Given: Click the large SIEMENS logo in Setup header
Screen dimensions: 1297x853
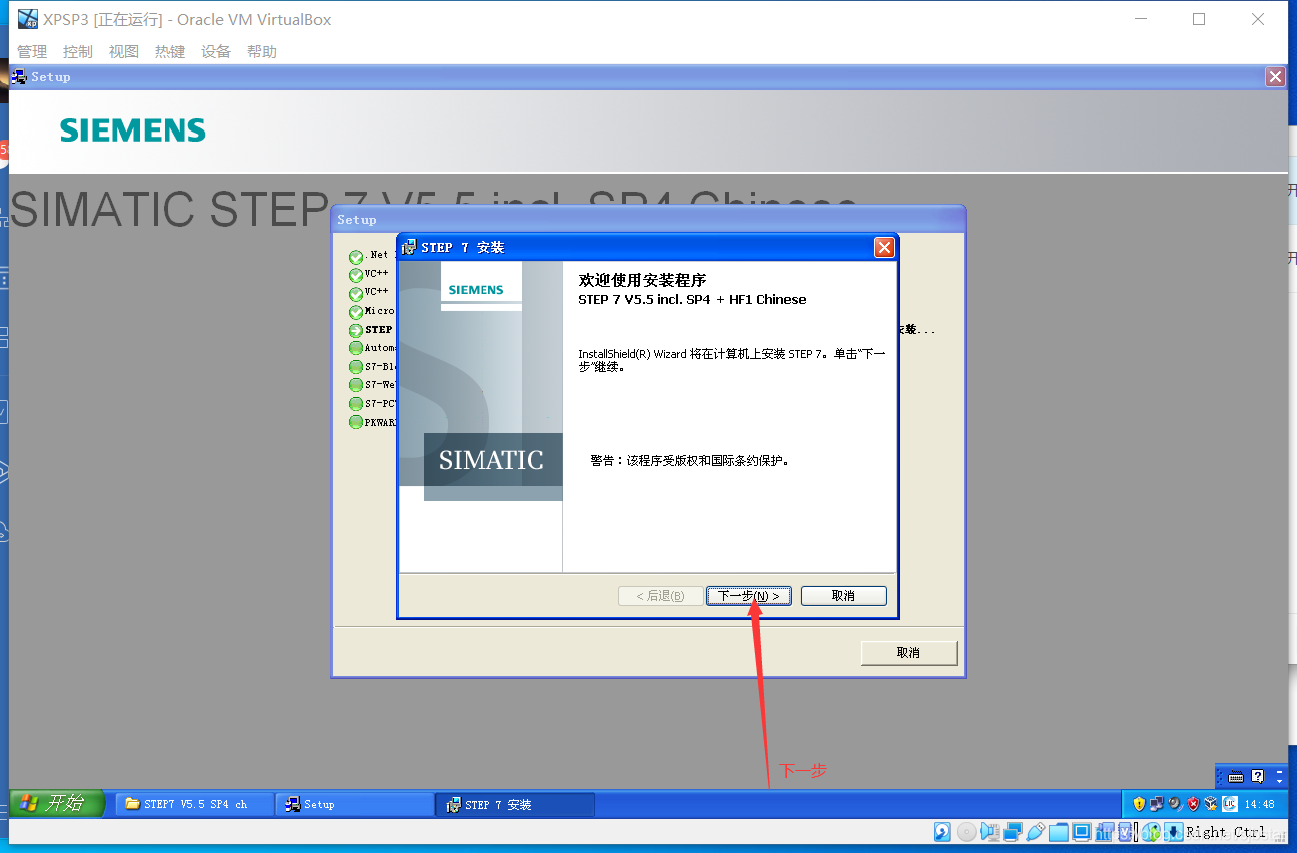Looking at the screenshot, I should (133, 131).
